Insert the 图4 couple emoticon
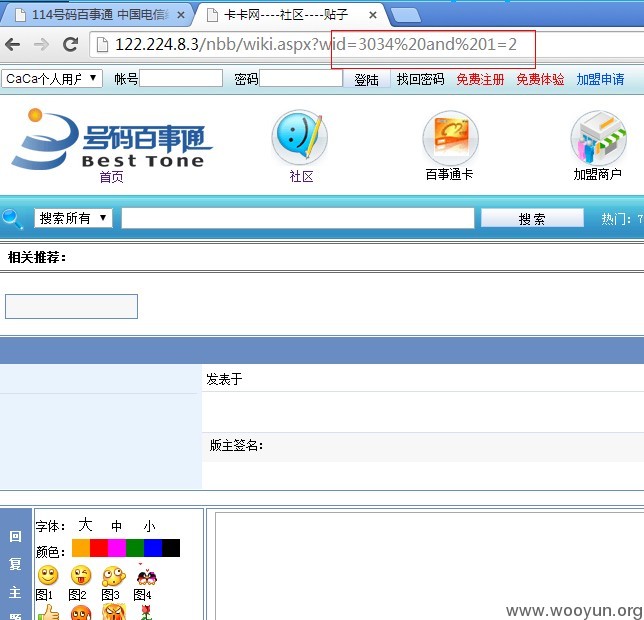Screen dimensions: 644x620 [x=147, y=576]
